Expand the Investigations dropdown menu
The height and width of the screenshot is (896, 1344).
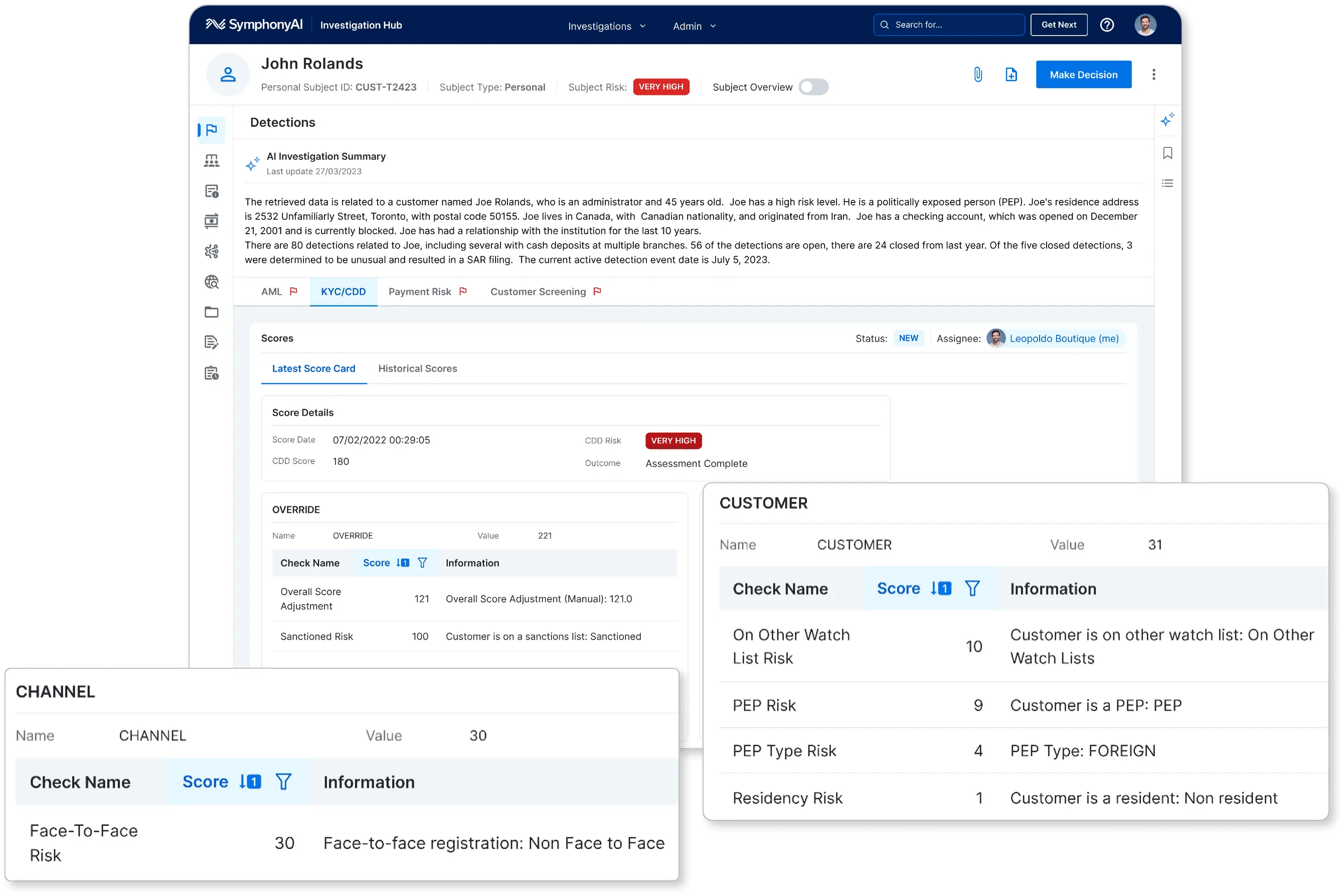pyautogui.click(x=606, y=26)
